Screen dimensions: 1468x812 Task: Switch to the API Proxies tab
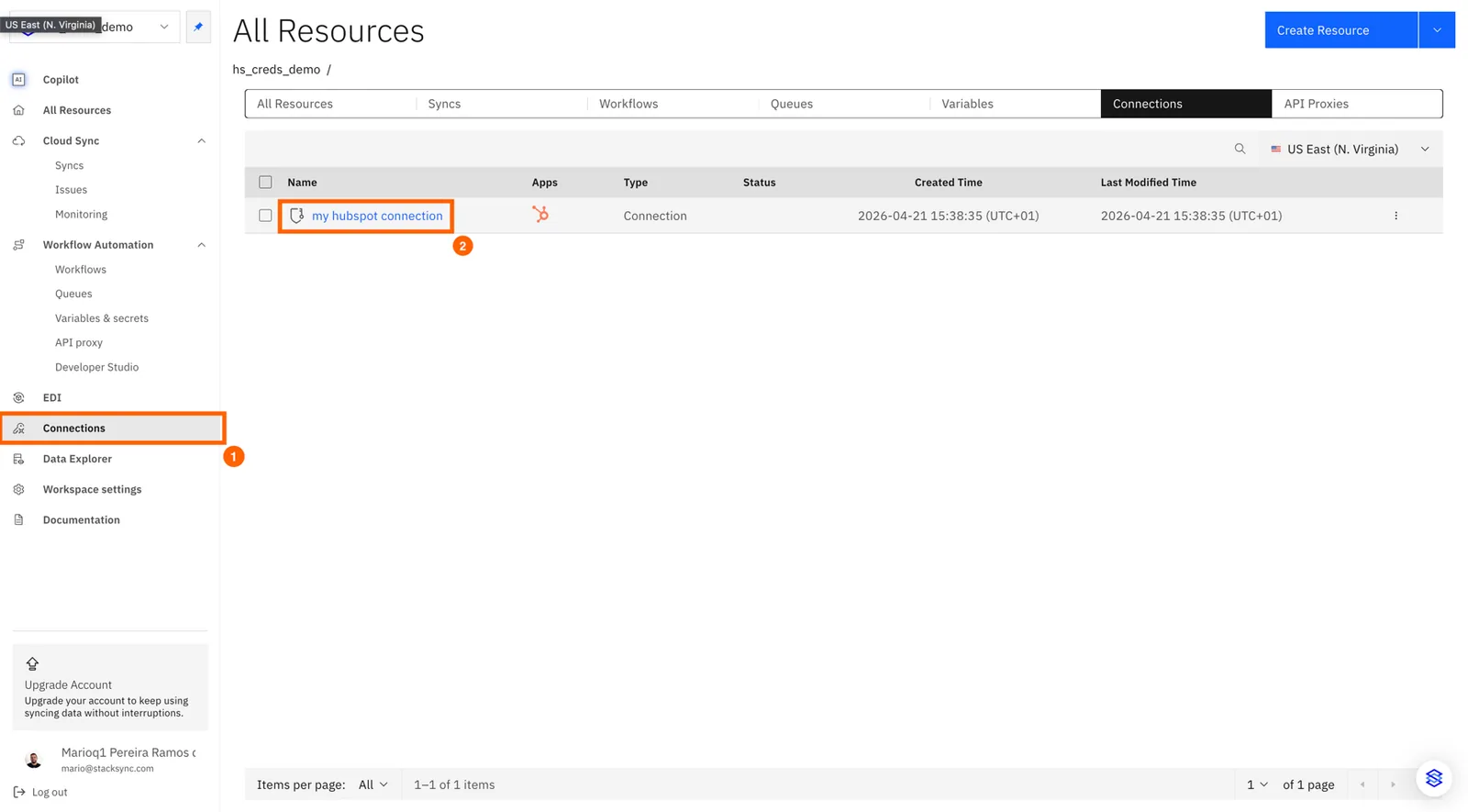click(1357, 104)
